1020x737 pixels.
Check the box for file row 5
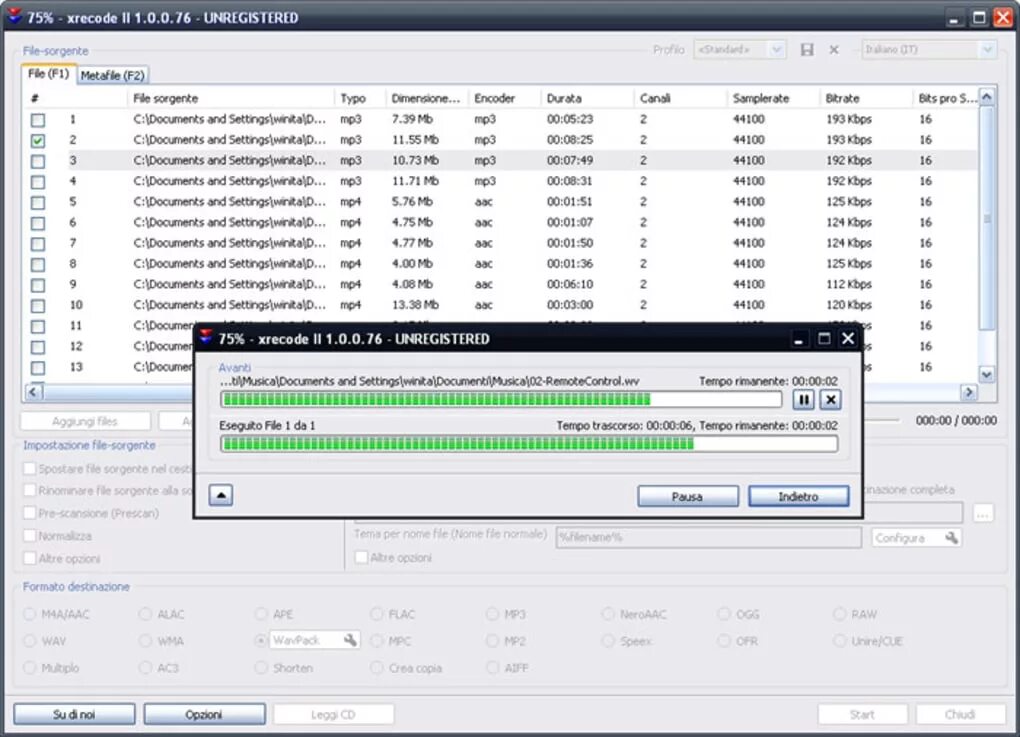pyautogui.click(x=38, y=202)
